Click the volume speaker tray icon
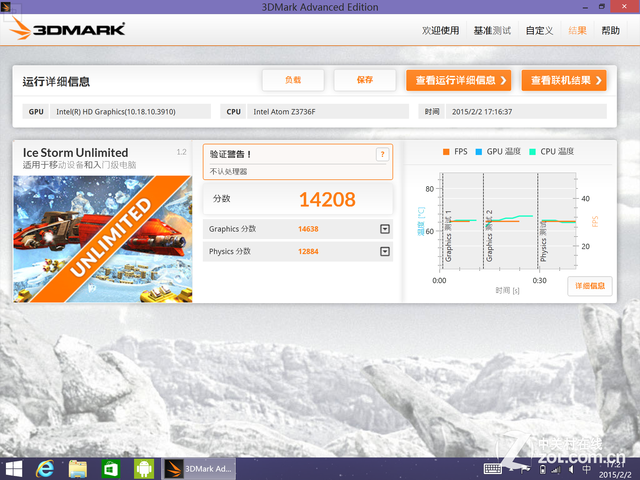Image resolution: width=640 pixels, height=480 pixels. click(x=571, y=470)
